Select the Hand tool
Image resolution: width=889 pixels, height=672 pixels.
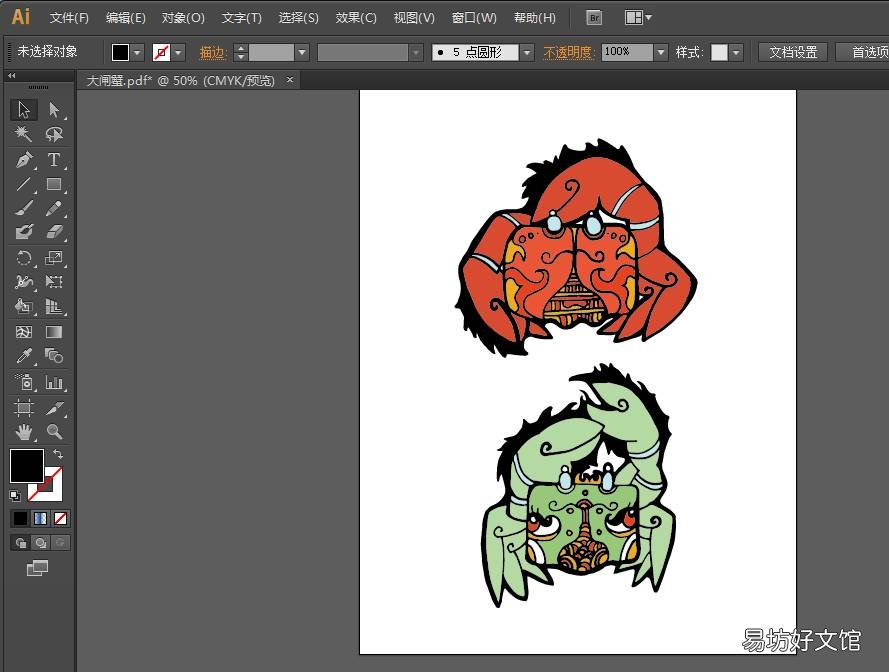coord(24,432)
